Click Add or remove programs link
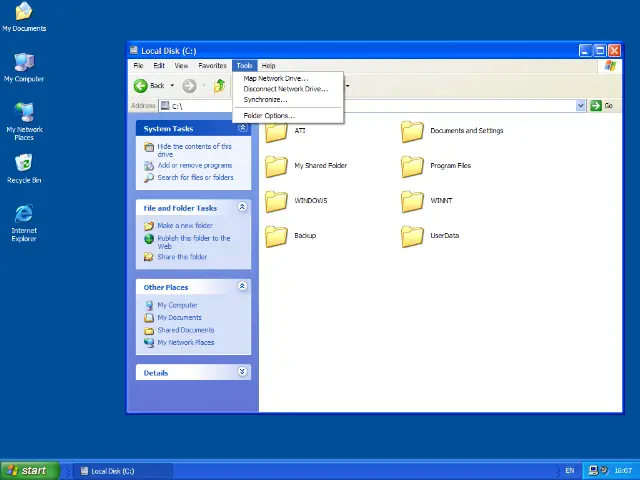Image resolution: width=640 pixels, height=480 pixels. [x=195, y=165]
